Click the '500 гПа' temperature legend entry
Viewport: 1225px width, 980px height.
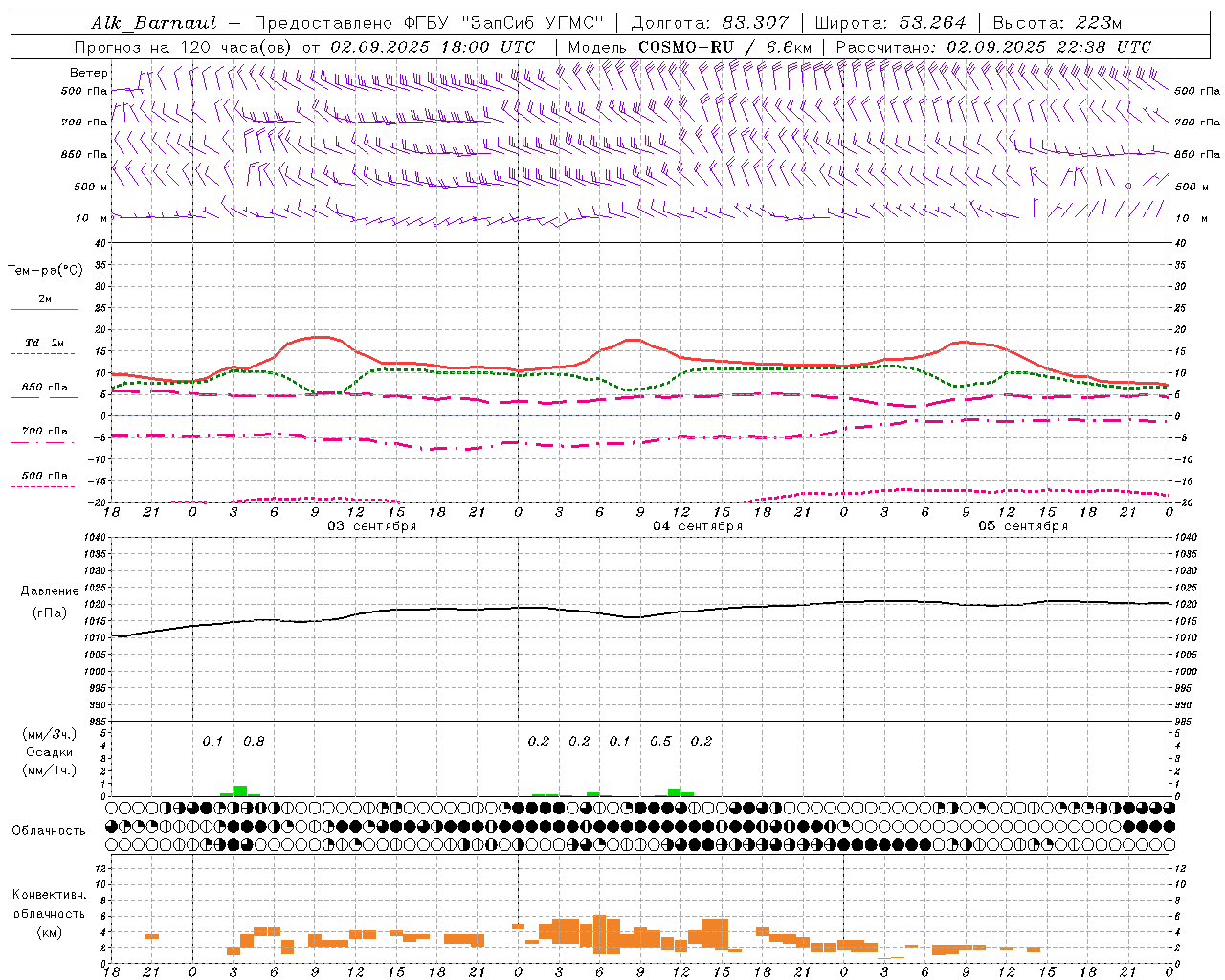pyautogui.click(x=45, y=476)
